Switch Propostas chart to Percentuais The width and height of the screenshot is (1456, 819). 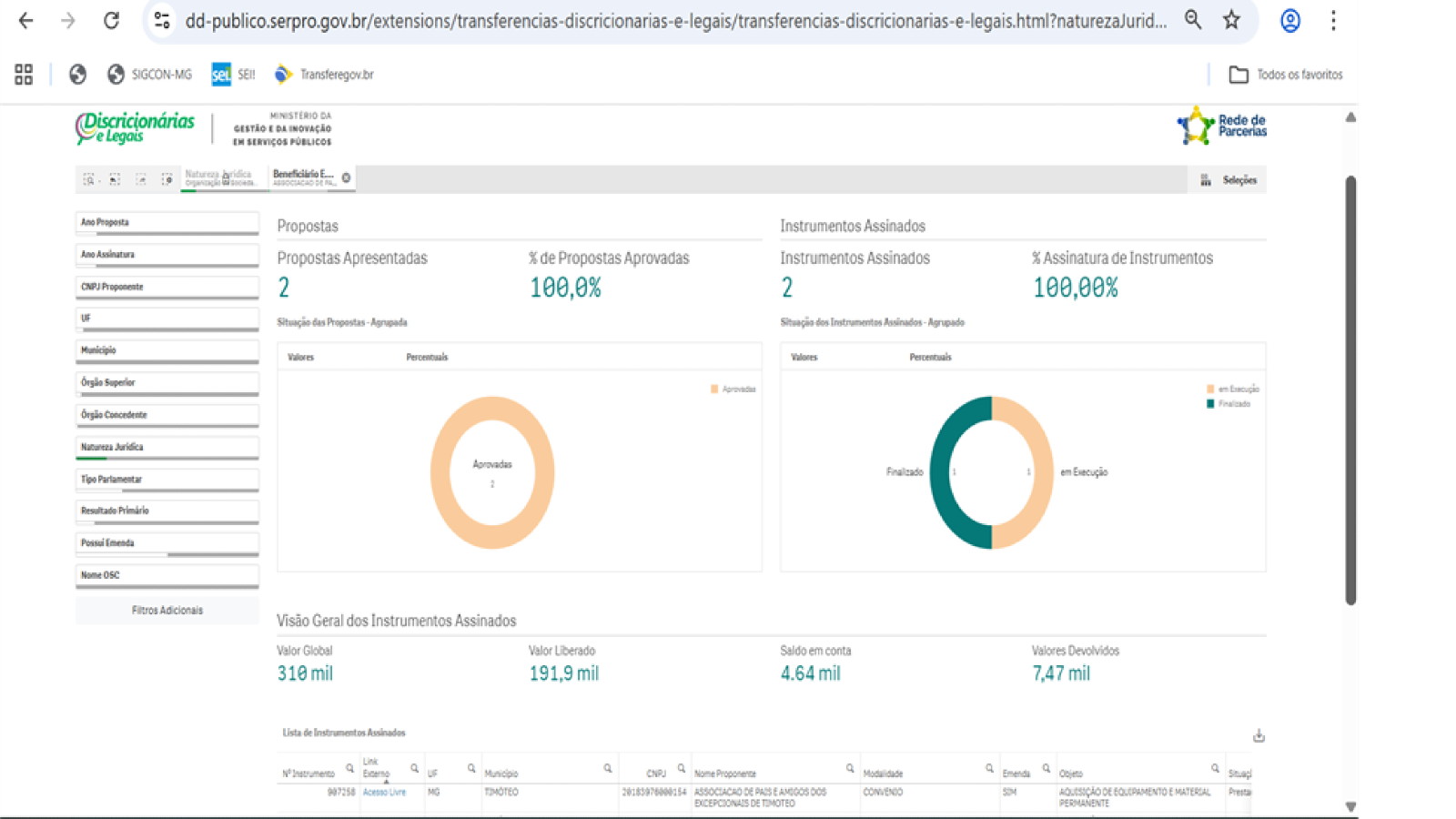[x=427, y=357]
